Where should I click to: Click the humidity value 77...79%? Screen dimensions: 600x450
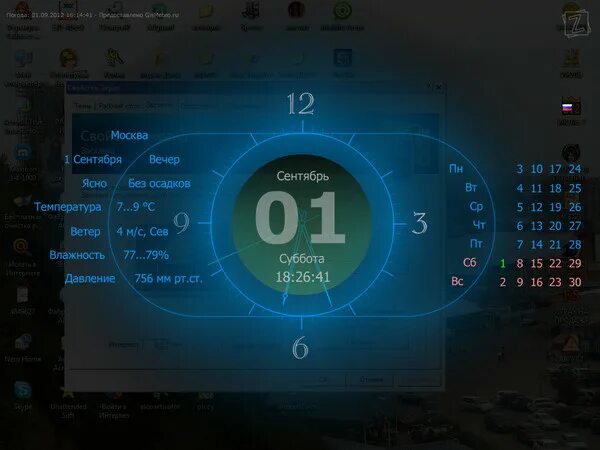[146, 255]
